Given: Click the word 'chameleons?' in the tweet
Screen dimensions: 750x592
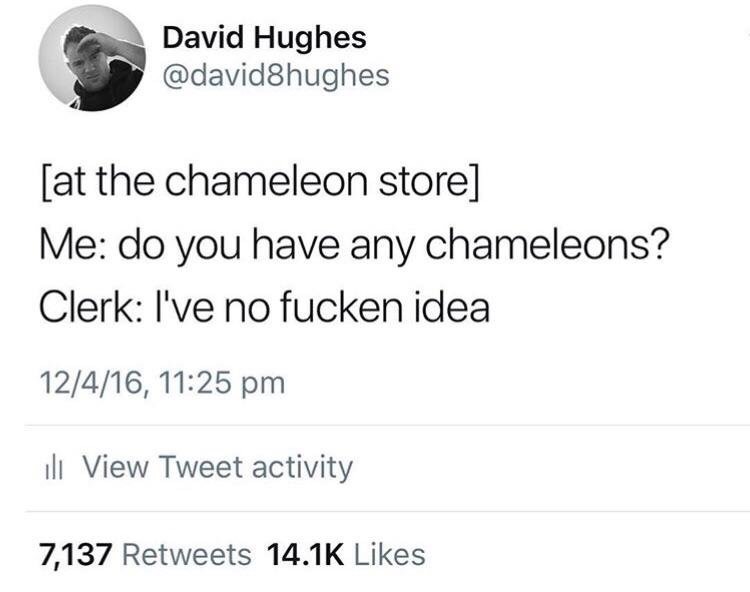Looking at the screenshot, I should tap(546, 244).
